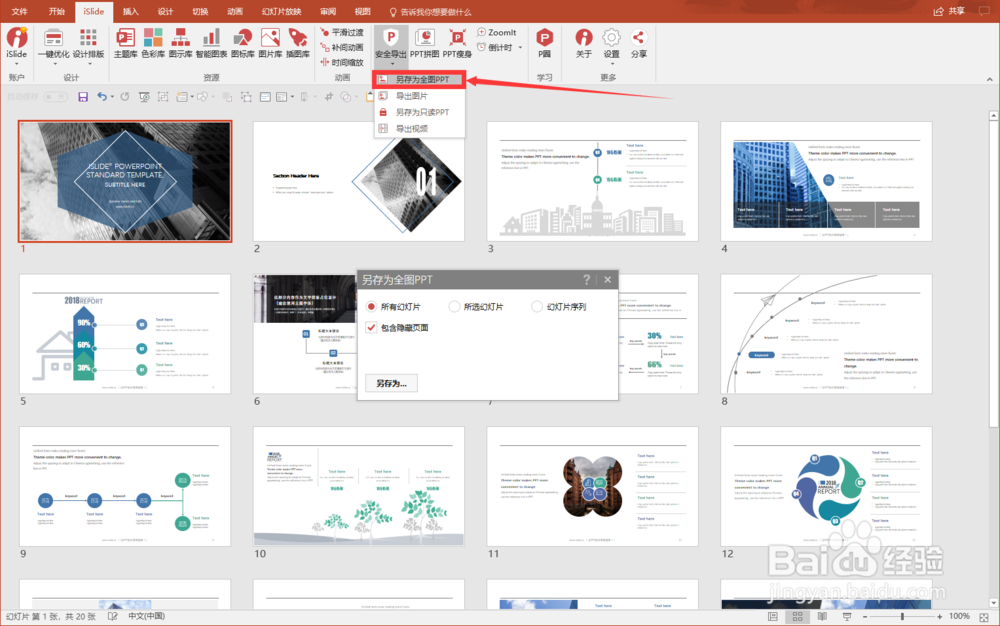Open the P圈 learning icon

[545, 43]
